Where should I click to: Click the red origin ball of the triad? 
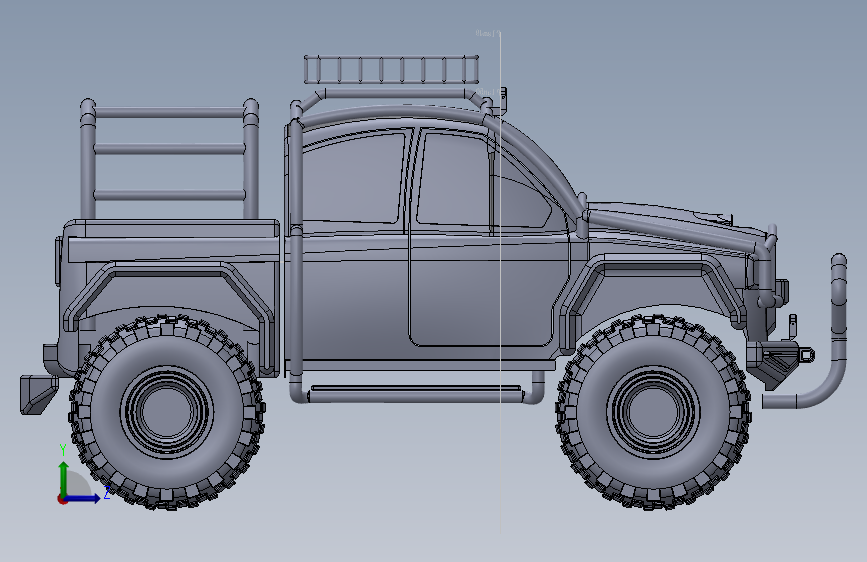tap(61, 499)
